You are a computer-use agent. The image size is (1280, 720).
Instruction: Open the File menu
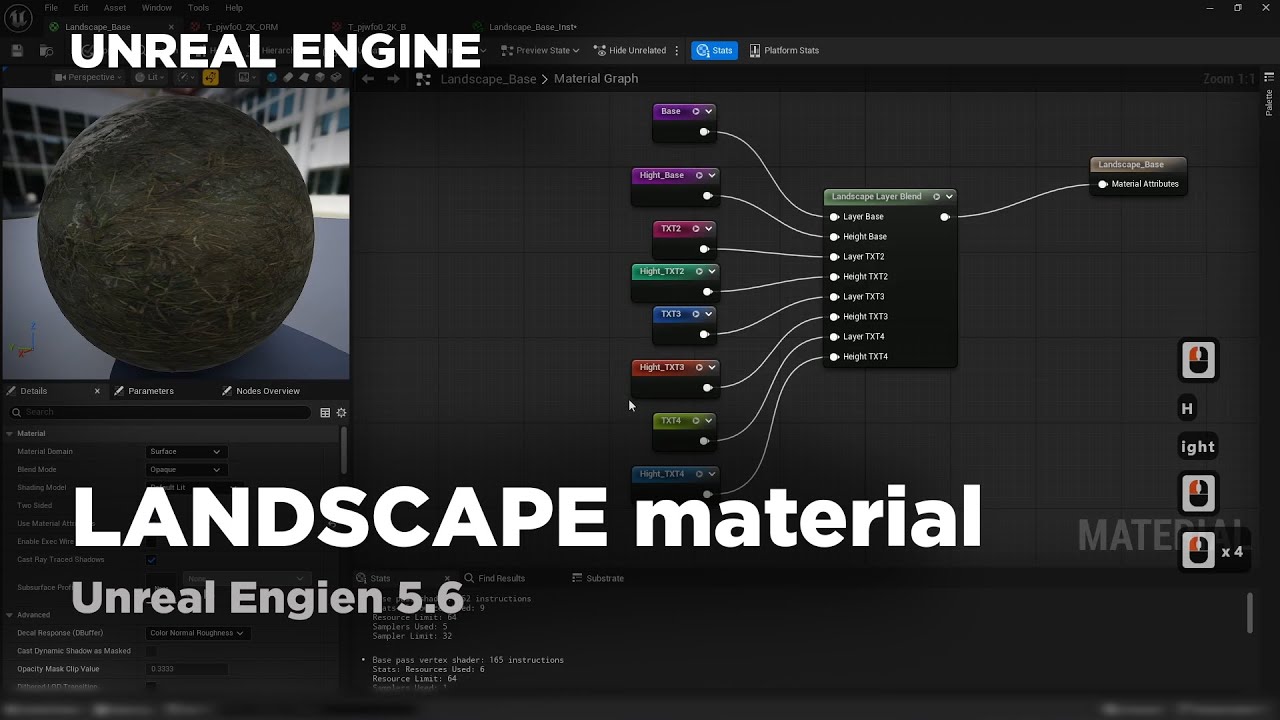click(51, 7)
